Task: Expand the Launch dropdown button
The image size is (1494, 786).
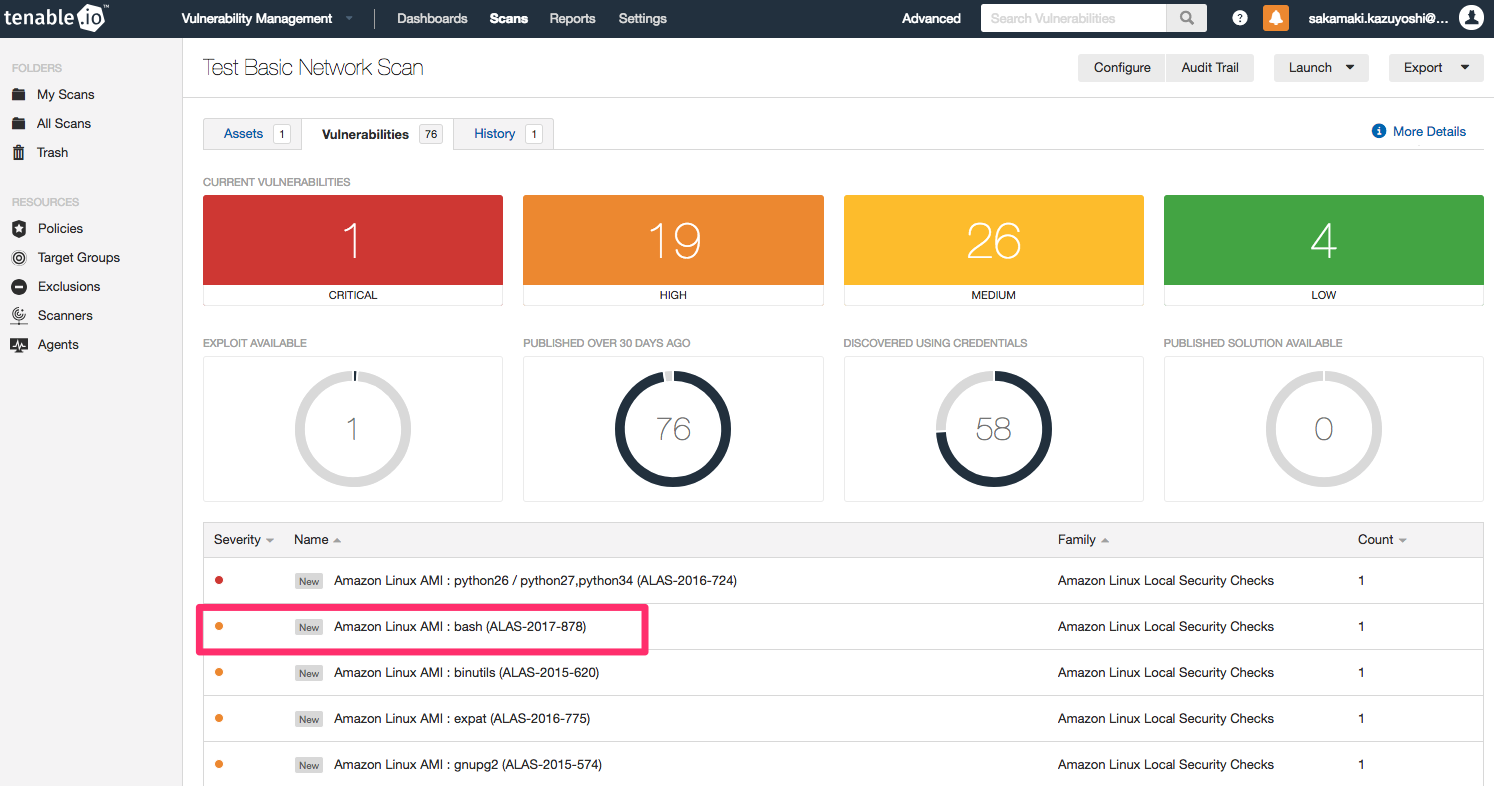Action: pyautogui.click(x=1320, y=68)
